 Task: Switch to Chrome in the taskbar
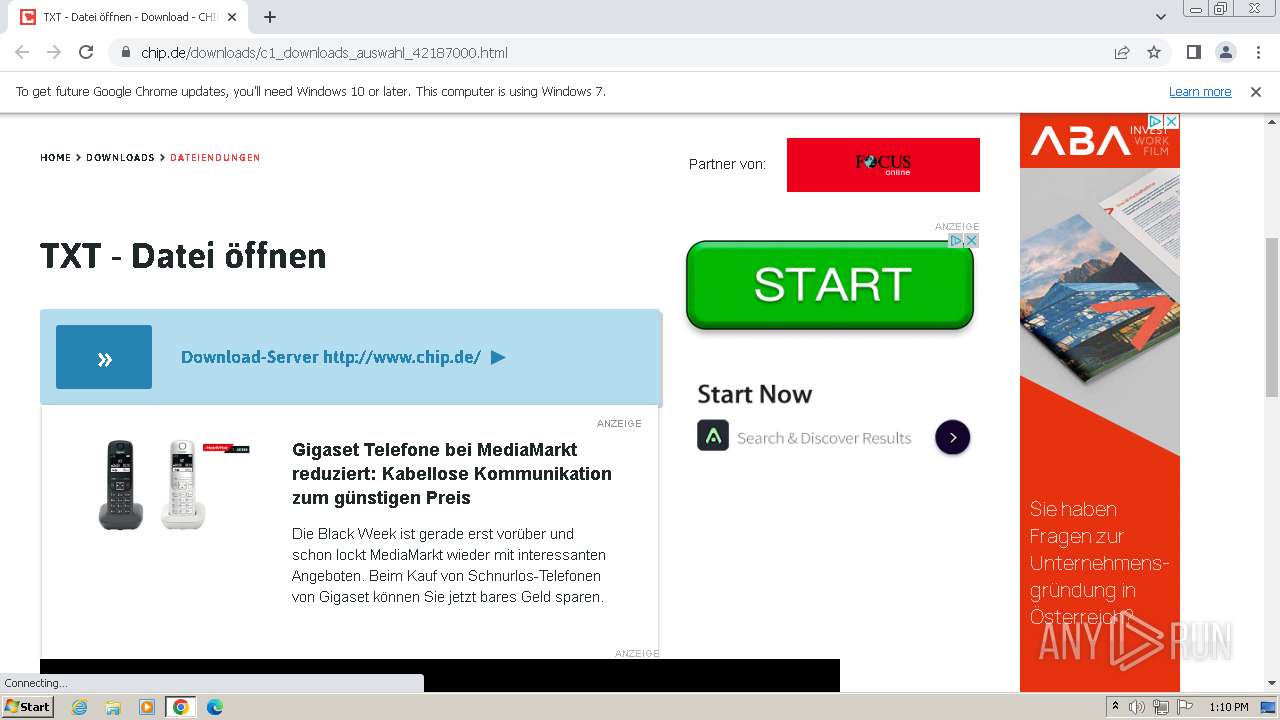tap(180, 707)
